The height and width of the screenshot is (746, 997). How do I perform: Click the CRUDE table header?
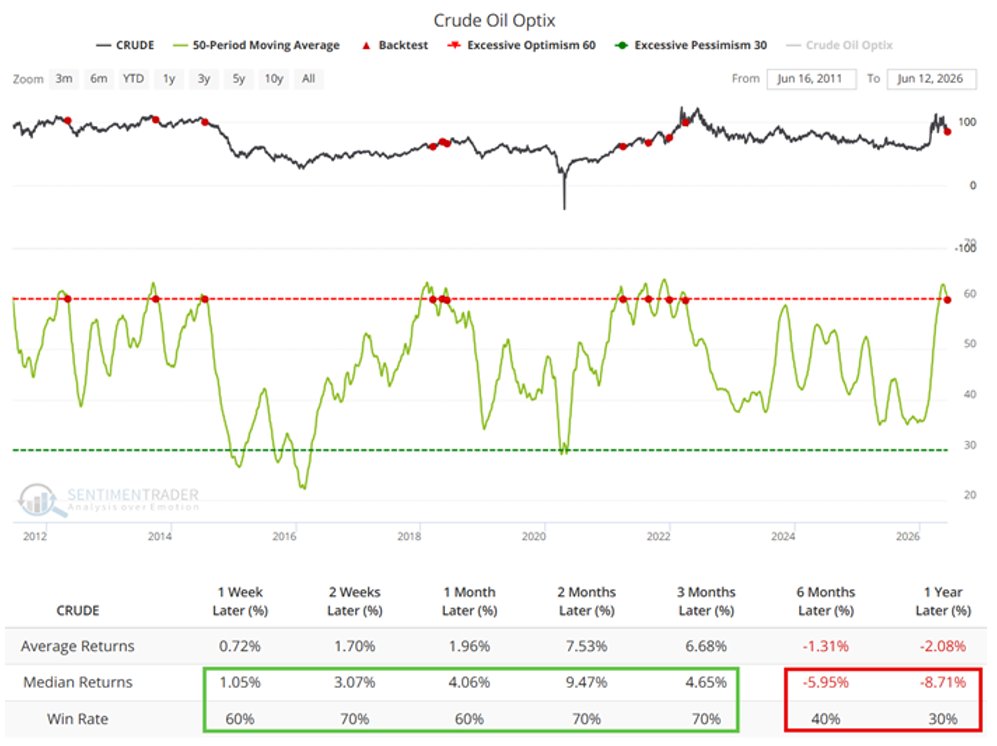point(78,611)
